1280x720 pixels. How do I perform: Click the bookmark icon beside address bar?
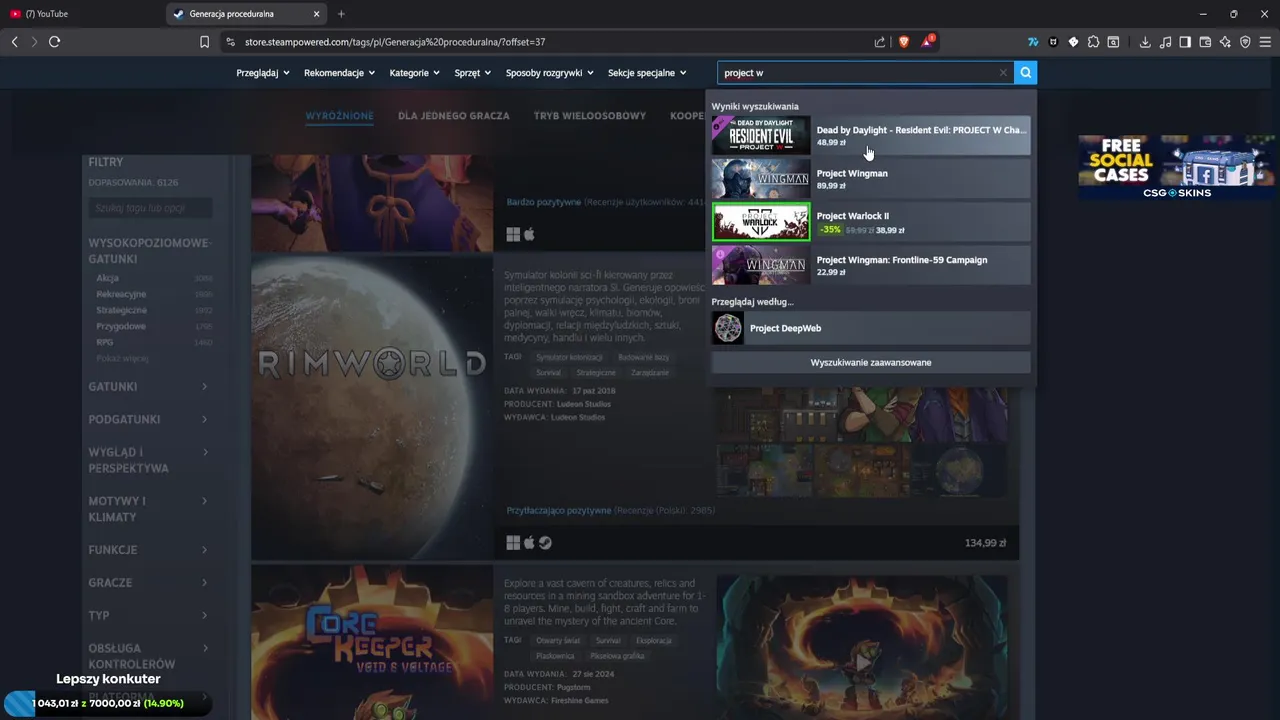point(204,42)
